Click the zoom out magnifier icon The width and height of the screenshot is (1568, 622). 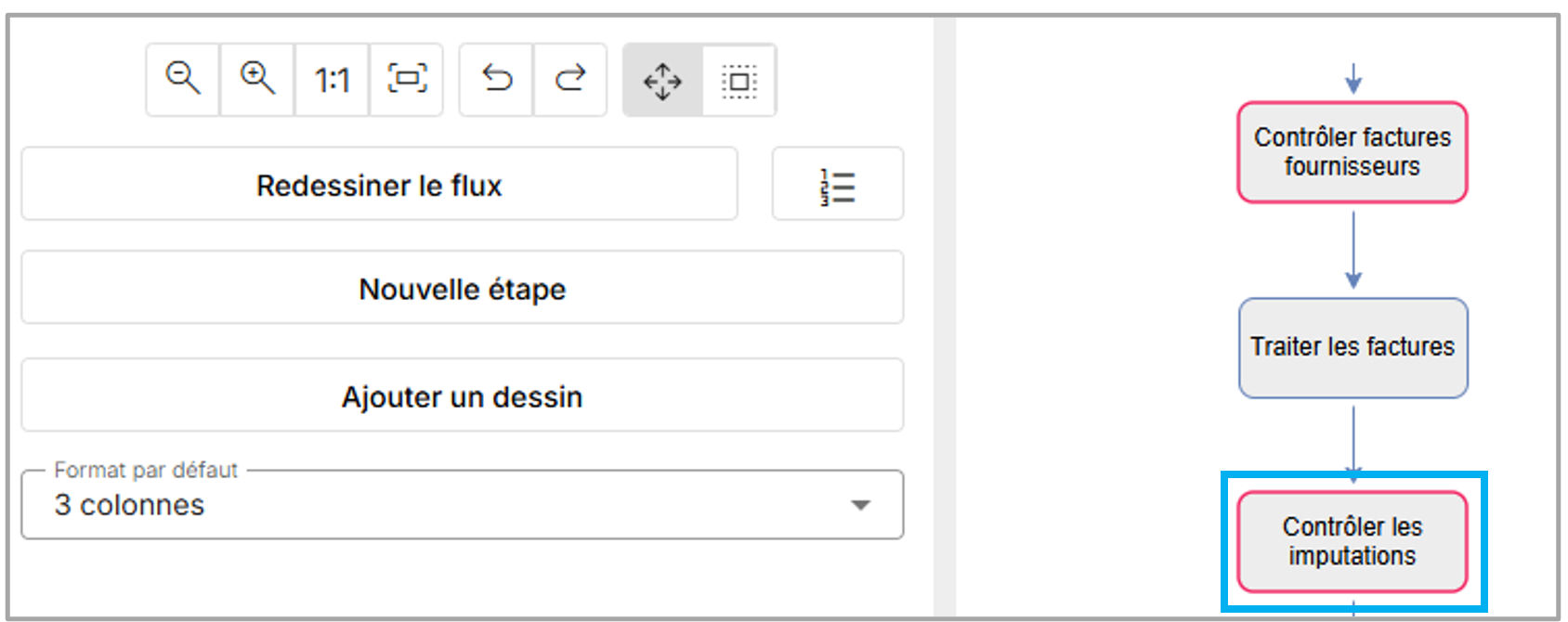[x=183, y=79]
